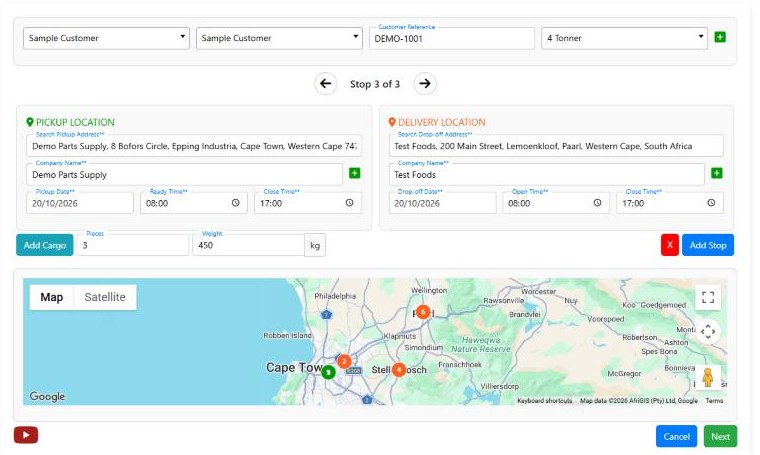This screenshot has width=760, height=455.
Task: Click the Stop 3 of 3 text
Action: (x=375, y=84)
